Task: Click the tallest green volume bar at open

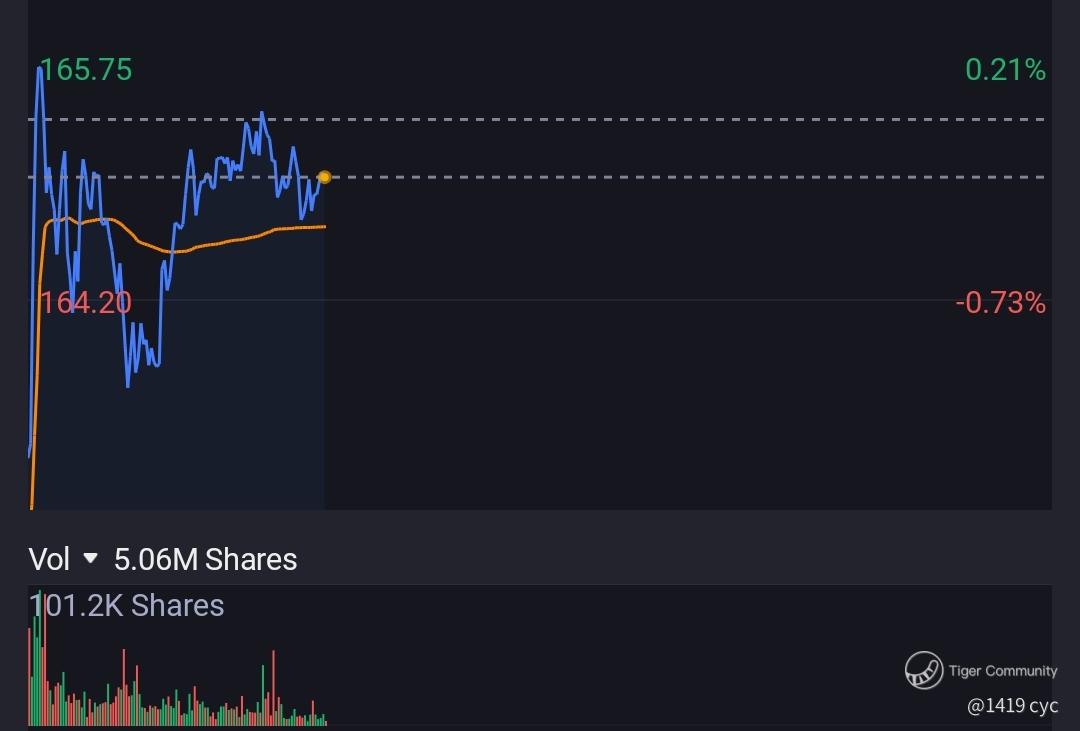Action: click(x=40, y=658)
